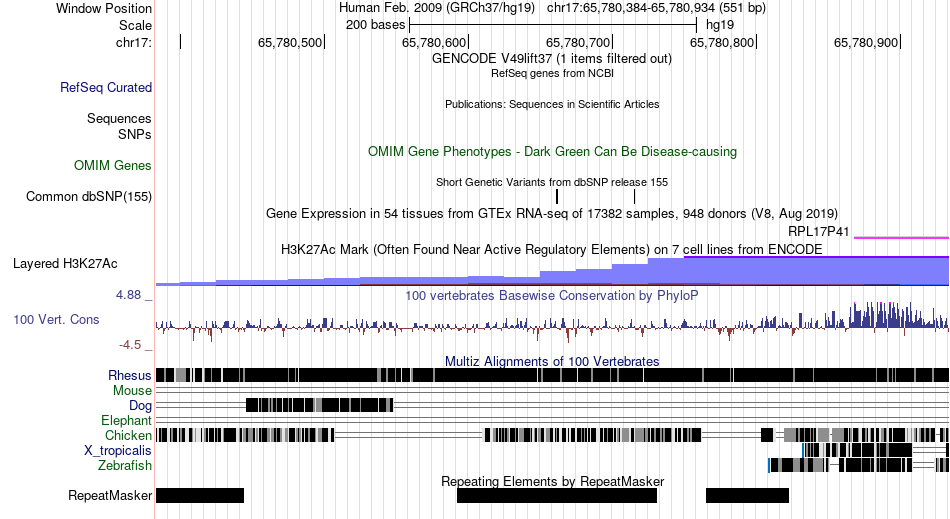The image size is (950, 519).
Task: Click the 65,780,900 ruler position
Action: click(866, 42)
